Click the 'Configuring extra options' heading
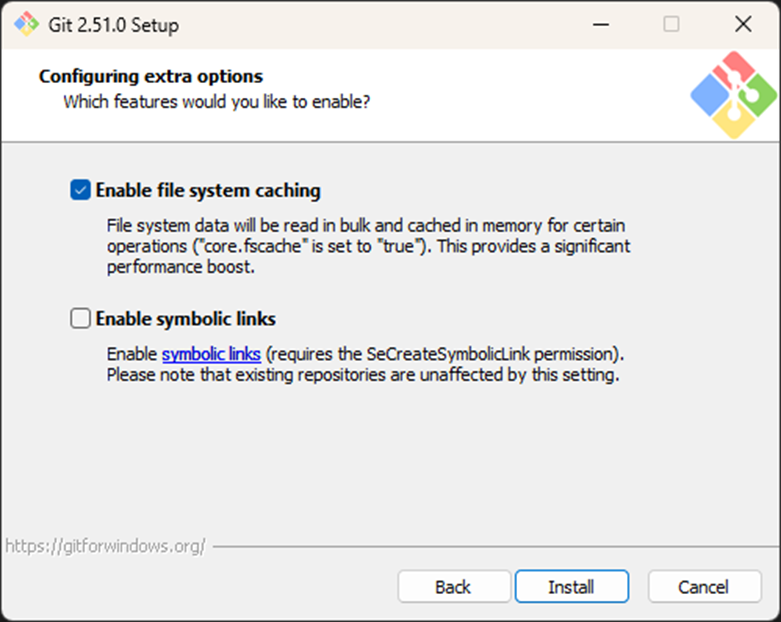This screenshot has height=622, width=781. pos(150,76)
